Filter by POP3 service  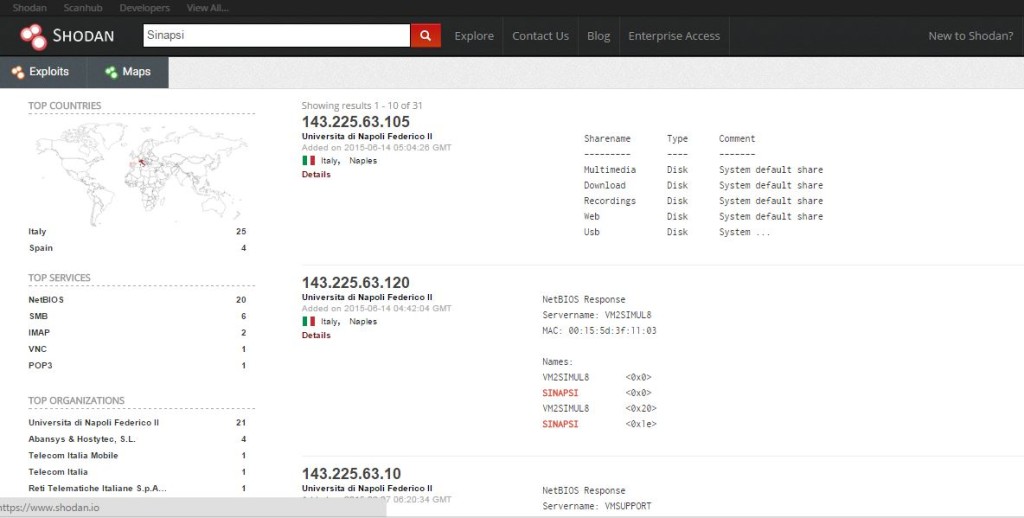(x=40, y=365)
